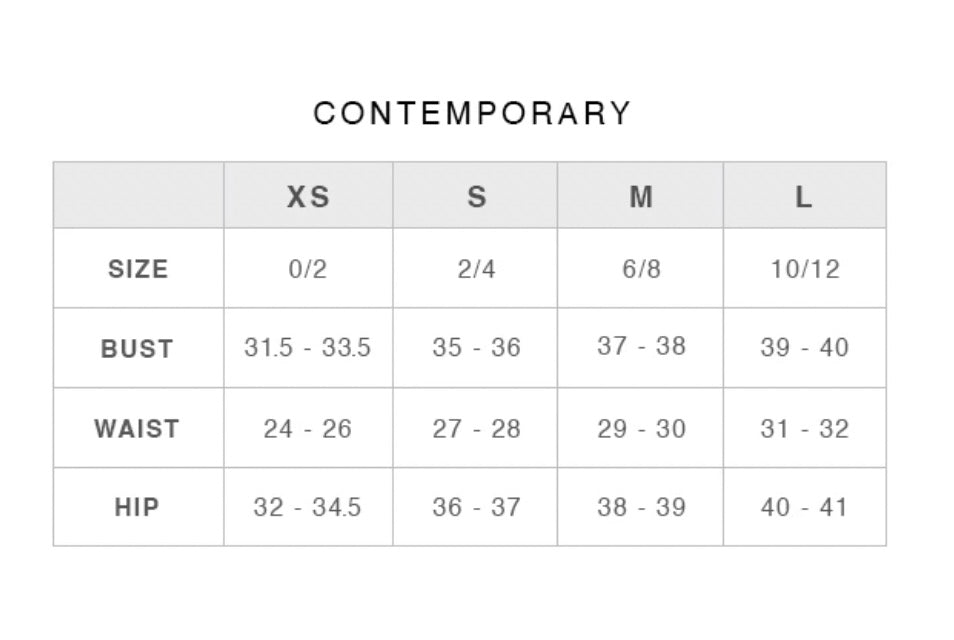Click the 2/4 size cell
This screenshot has height=640, width=954.
(x=476, y=269)
